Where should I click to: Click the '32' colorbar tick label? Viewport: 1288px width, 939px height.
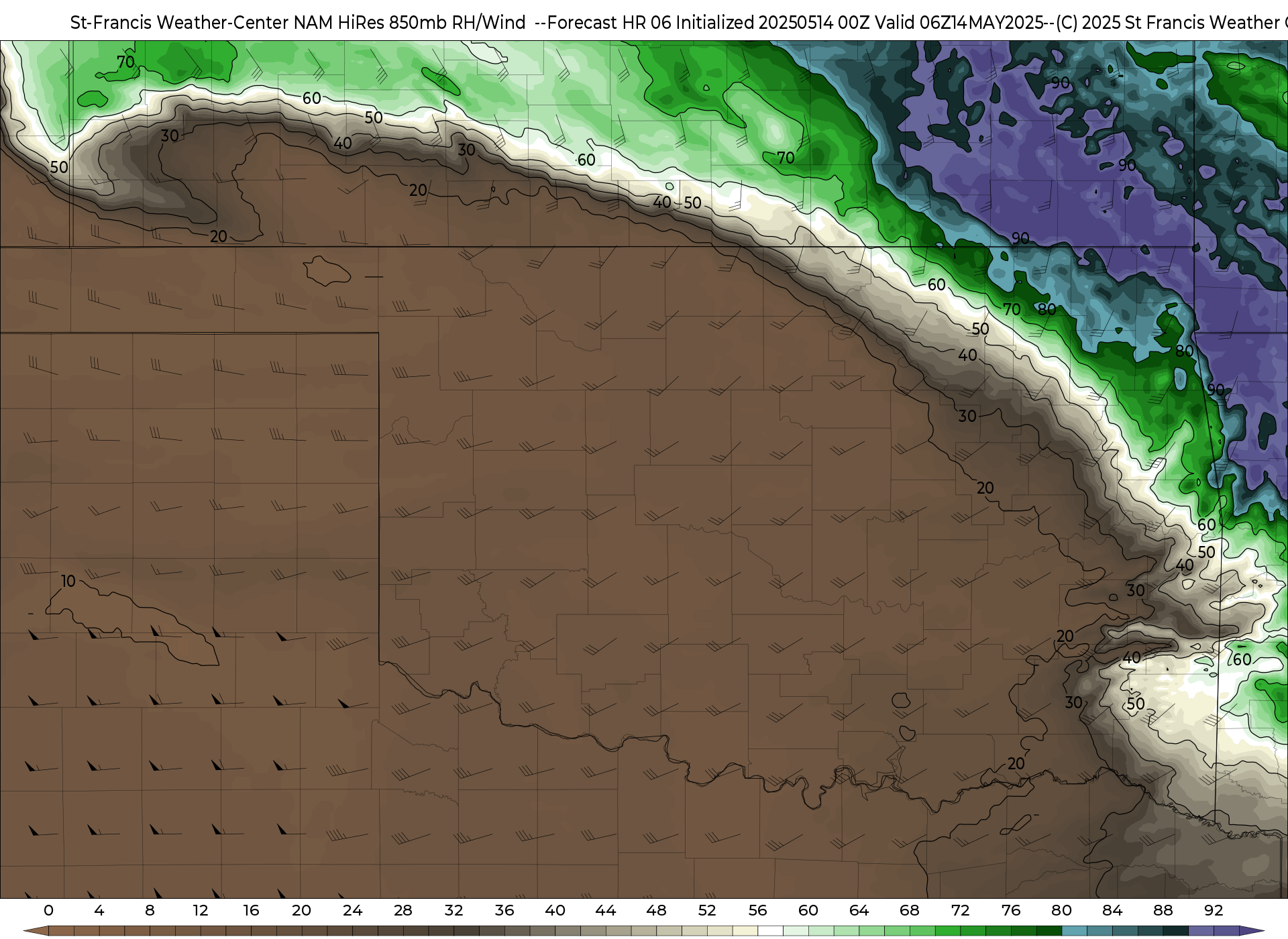(x=453, y=910)
